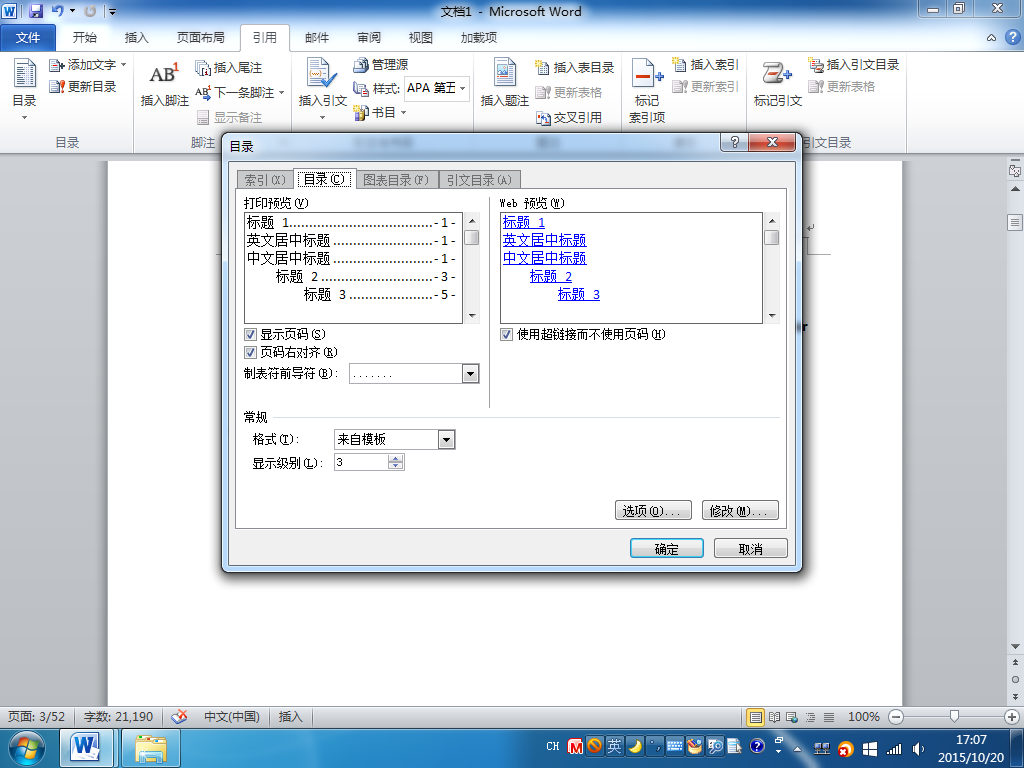Switch to print layout view in status bar

756,717
